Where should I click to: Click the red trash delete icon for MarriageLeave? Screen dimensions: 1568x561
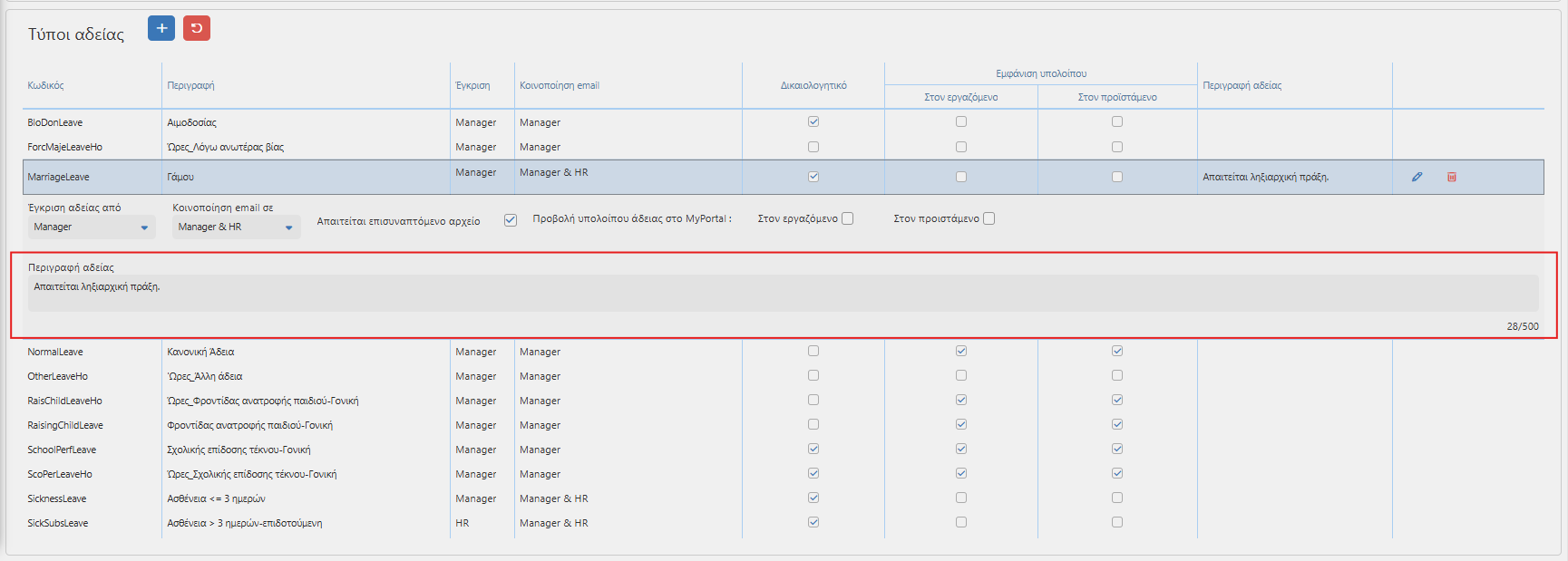[x=1451, y=177]
